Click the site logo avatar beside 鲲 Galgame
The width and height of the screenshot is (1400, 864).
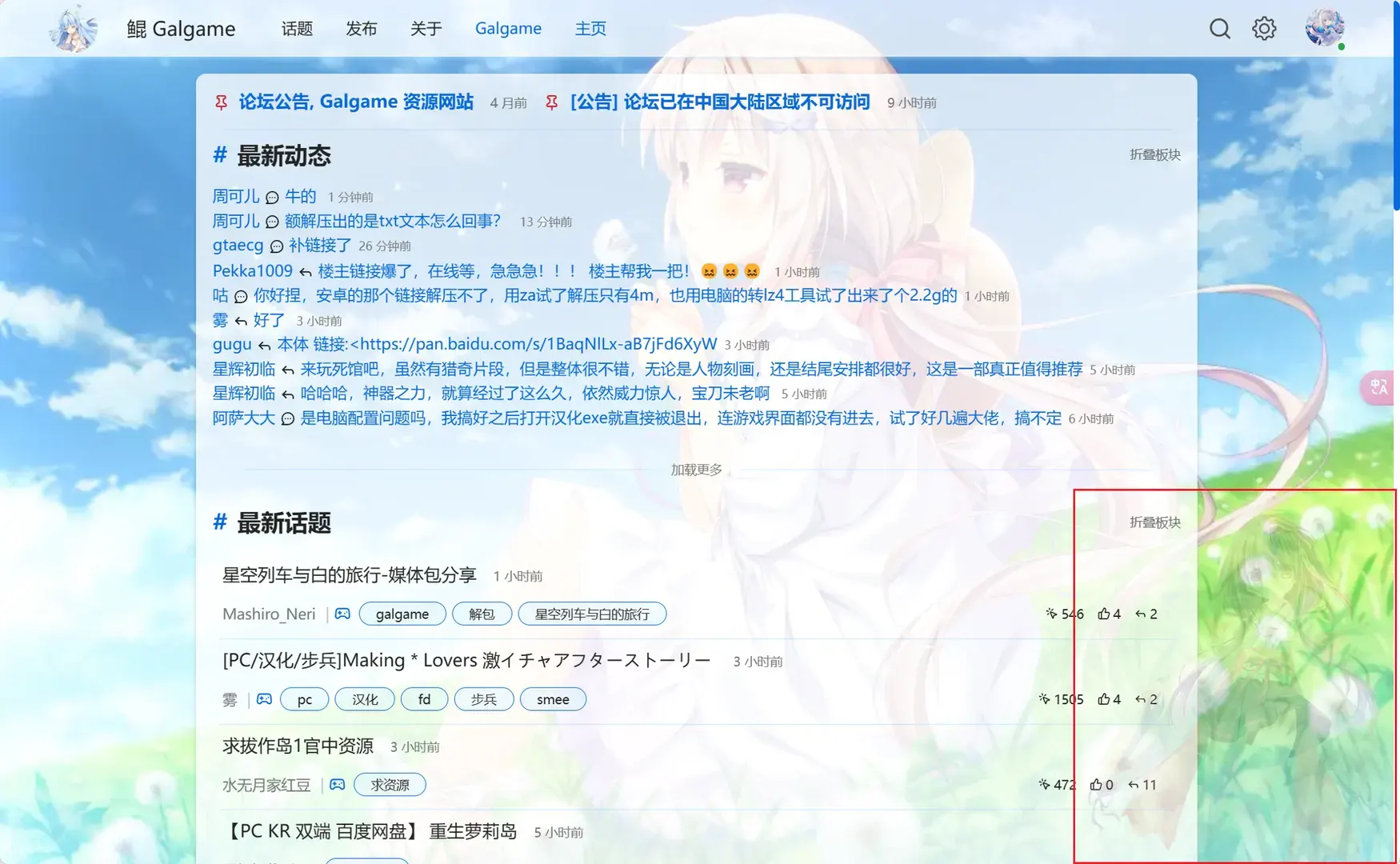pyautogui.click(x=74, y=29)
